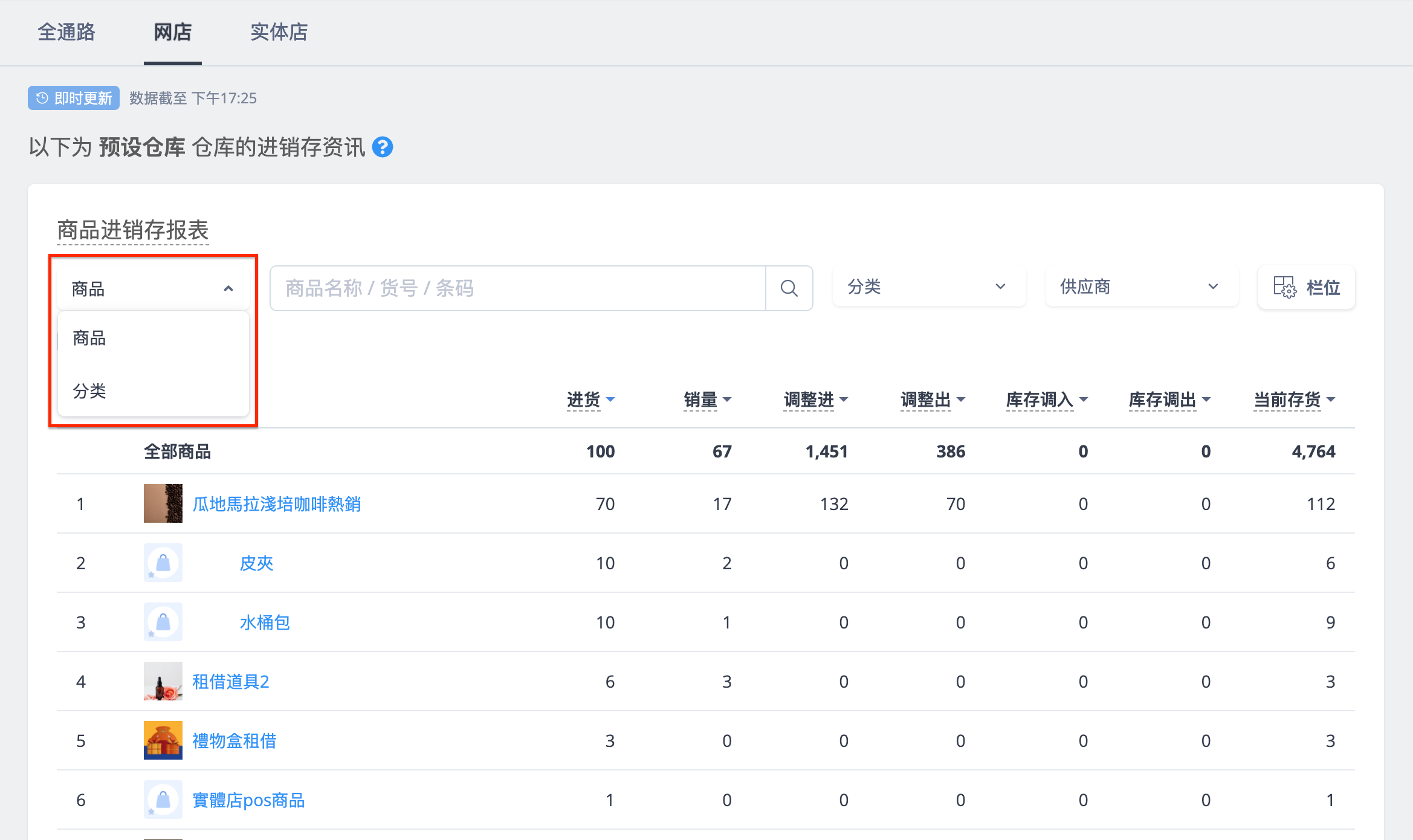This screenshot has width=1413, height=840.
Task: Open the 栏位 column settings button
Action: [1307, 288]
